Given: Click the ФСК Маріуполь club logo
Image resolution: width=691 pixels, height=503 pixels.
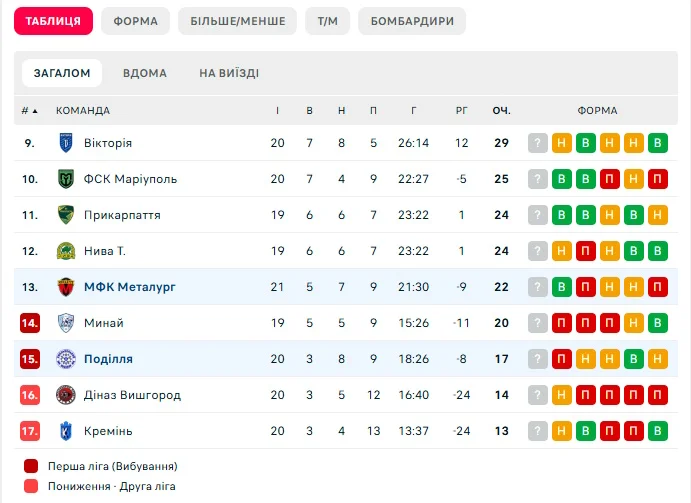Looking at the screenshot, I should pyautogui.click(x=66, y=179).
